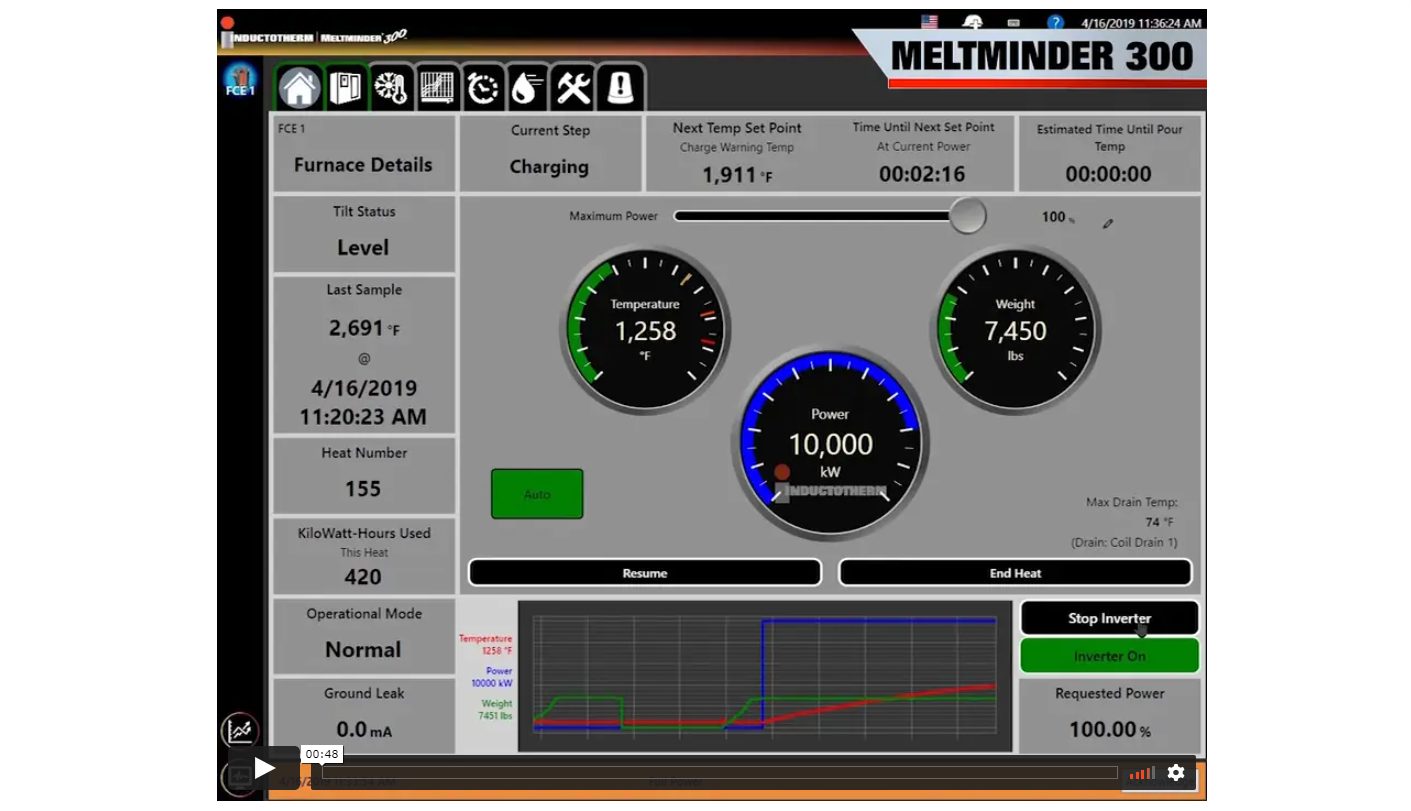Open the furnace cabinet tab icon
The width and height of the screenshot is (1411, 811).
pyautogui.click(x=345, y=88)
